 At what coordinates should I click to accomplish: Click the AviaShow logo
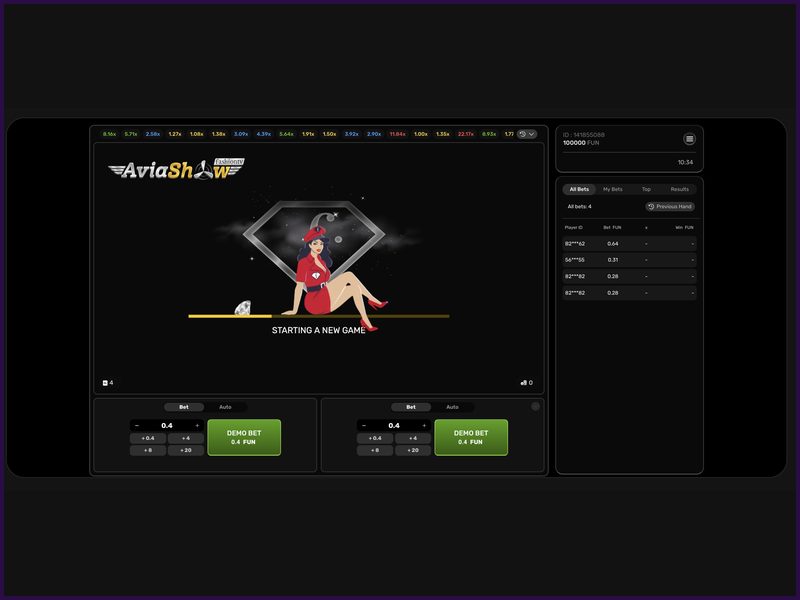point(175,171)
